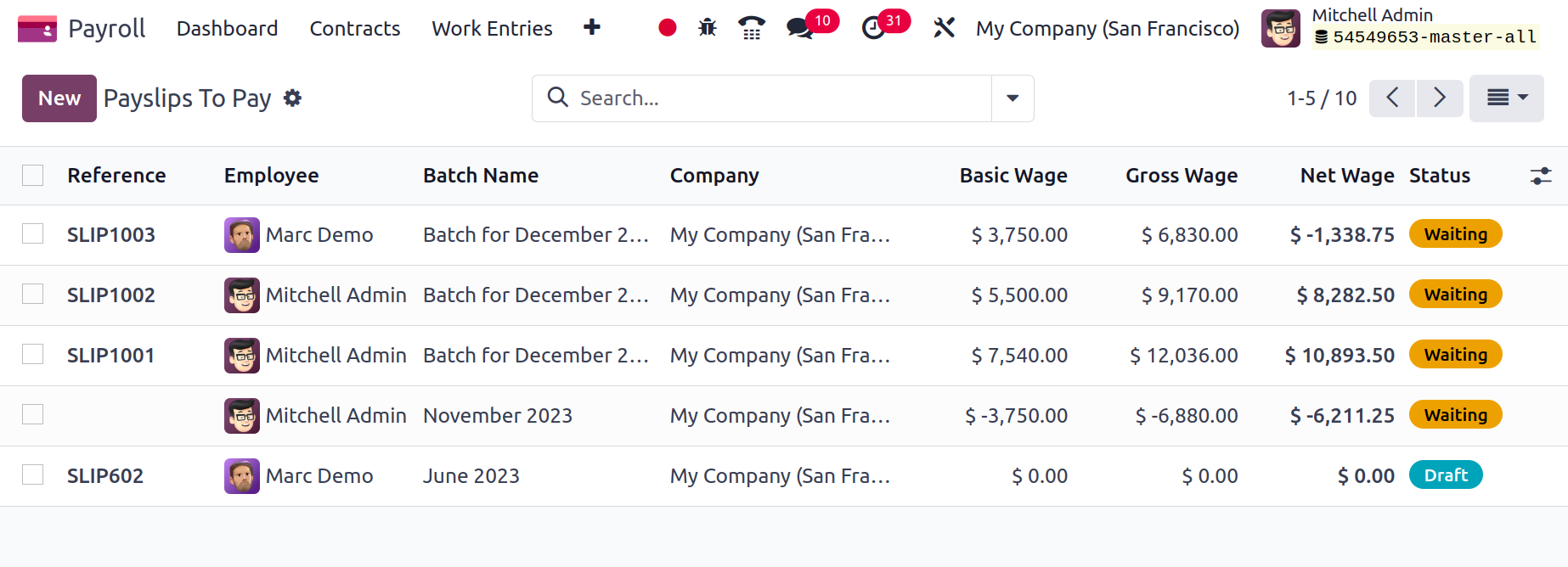Screen dimensions: 1568x567
Task: Click the New button
Action: [x=59, y=98]
